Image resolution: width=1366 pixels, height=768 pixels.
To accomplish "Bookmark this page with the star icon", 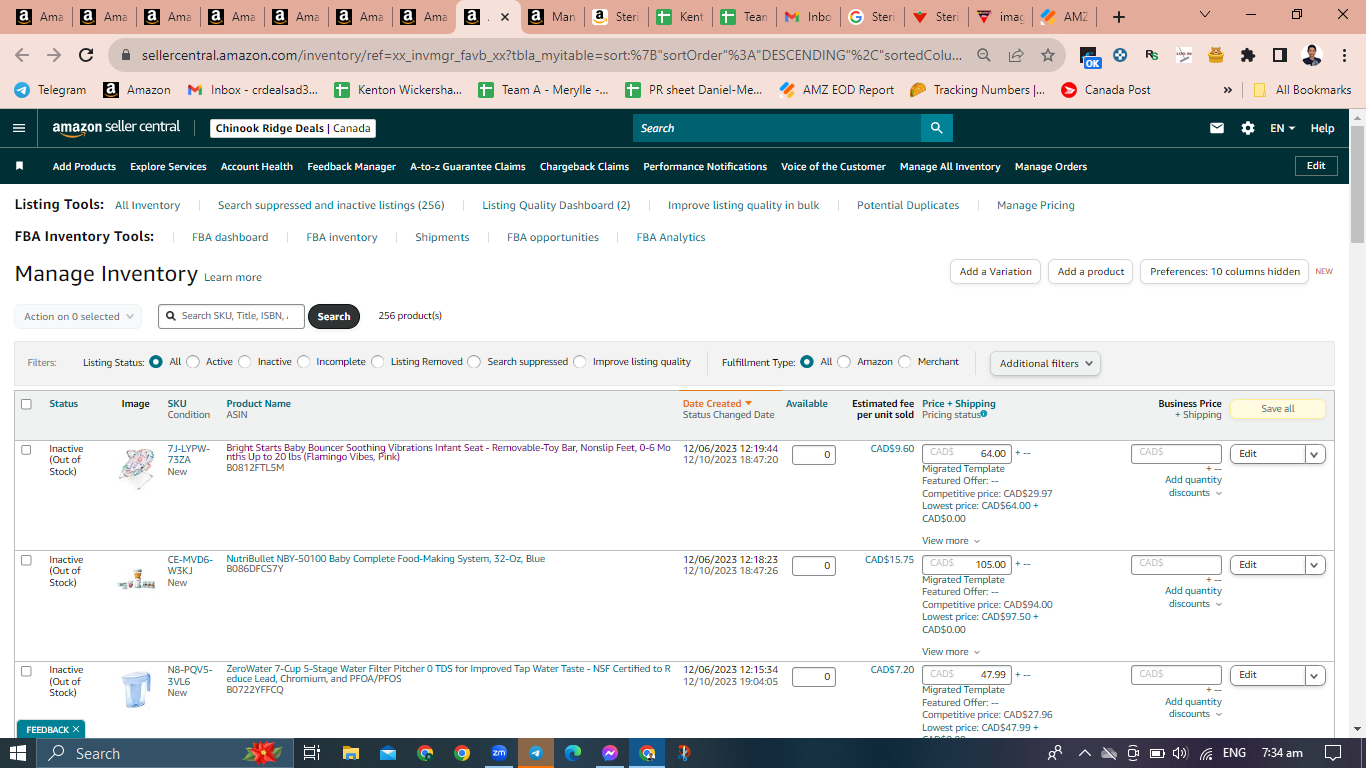I will coord(1047,55).
